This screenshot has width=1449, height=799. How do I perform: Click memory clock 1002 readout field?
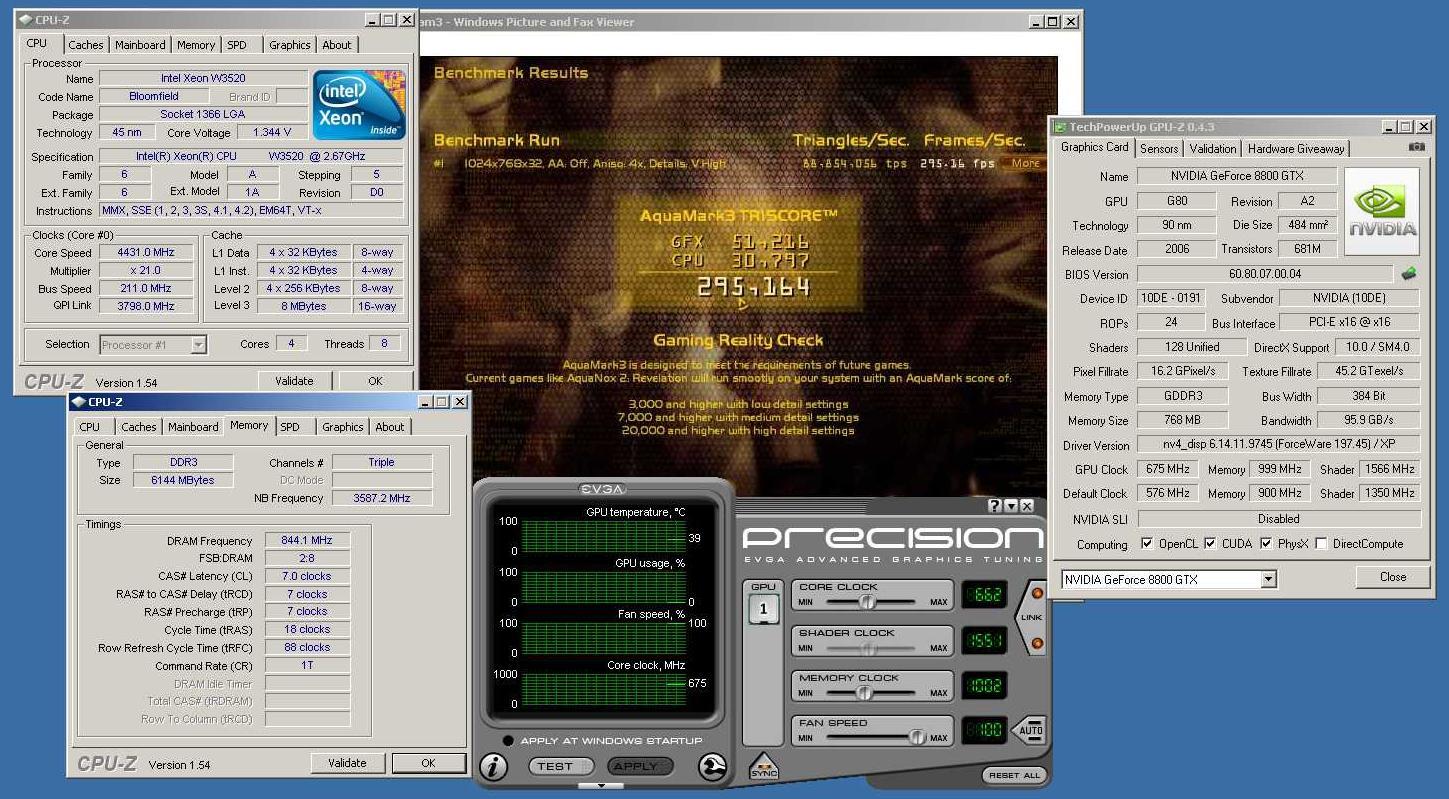(983, 685)
